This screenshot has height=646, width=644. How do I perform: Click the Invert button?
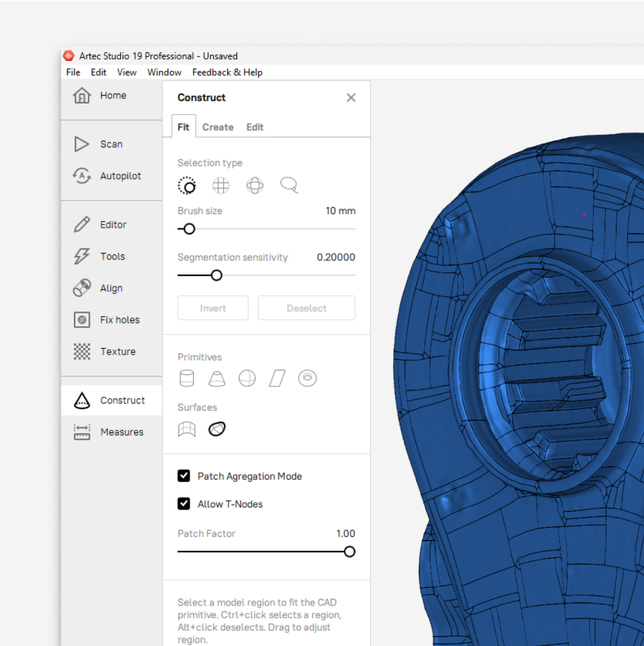[x=213, y=308]
